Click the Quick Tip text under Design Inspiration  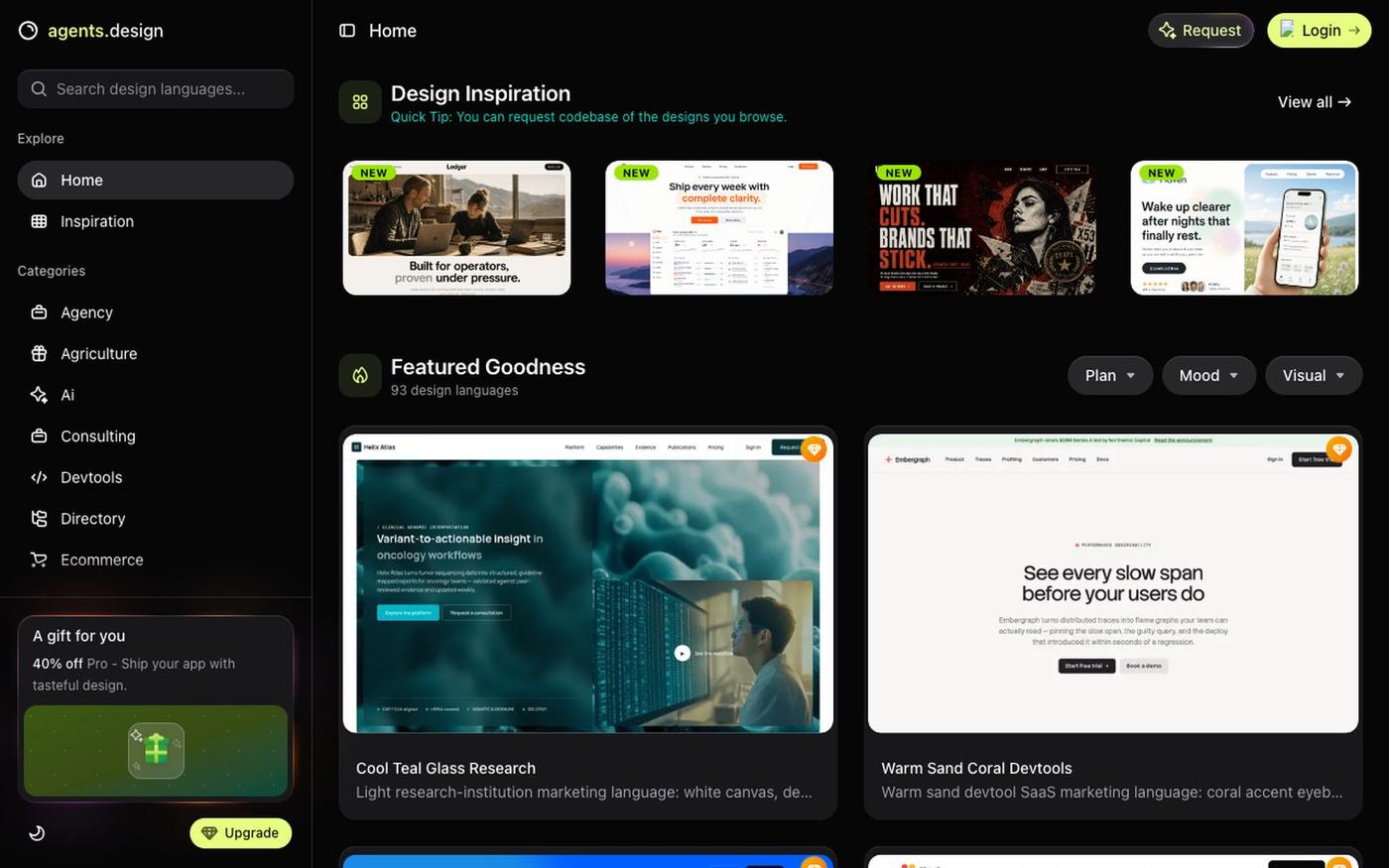588,117
